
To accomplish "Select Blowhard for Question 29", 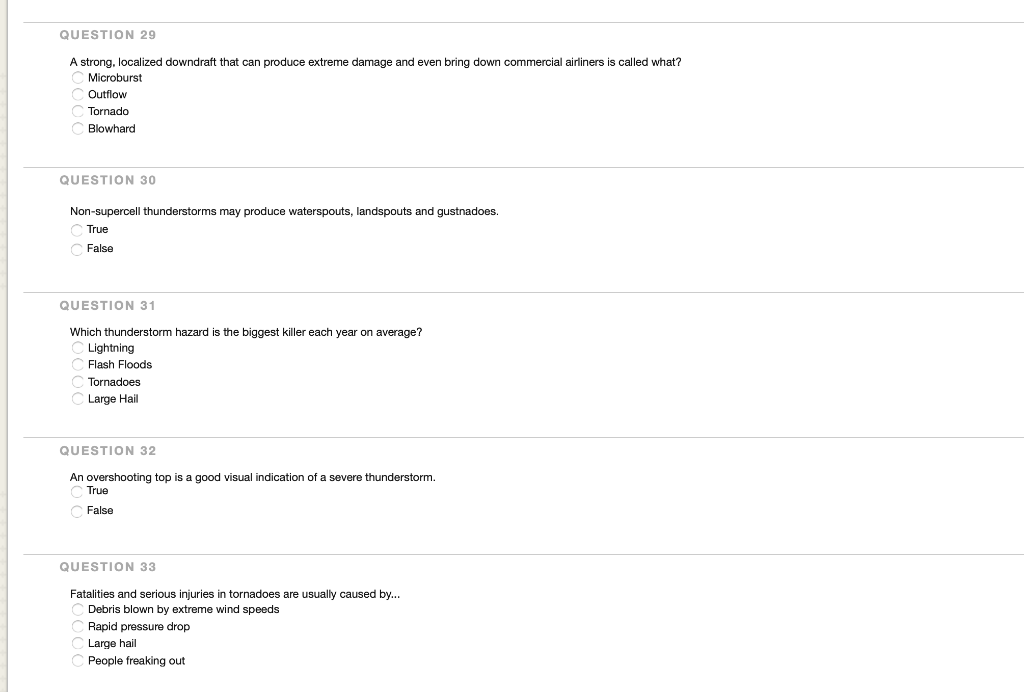I will [78, 128].
